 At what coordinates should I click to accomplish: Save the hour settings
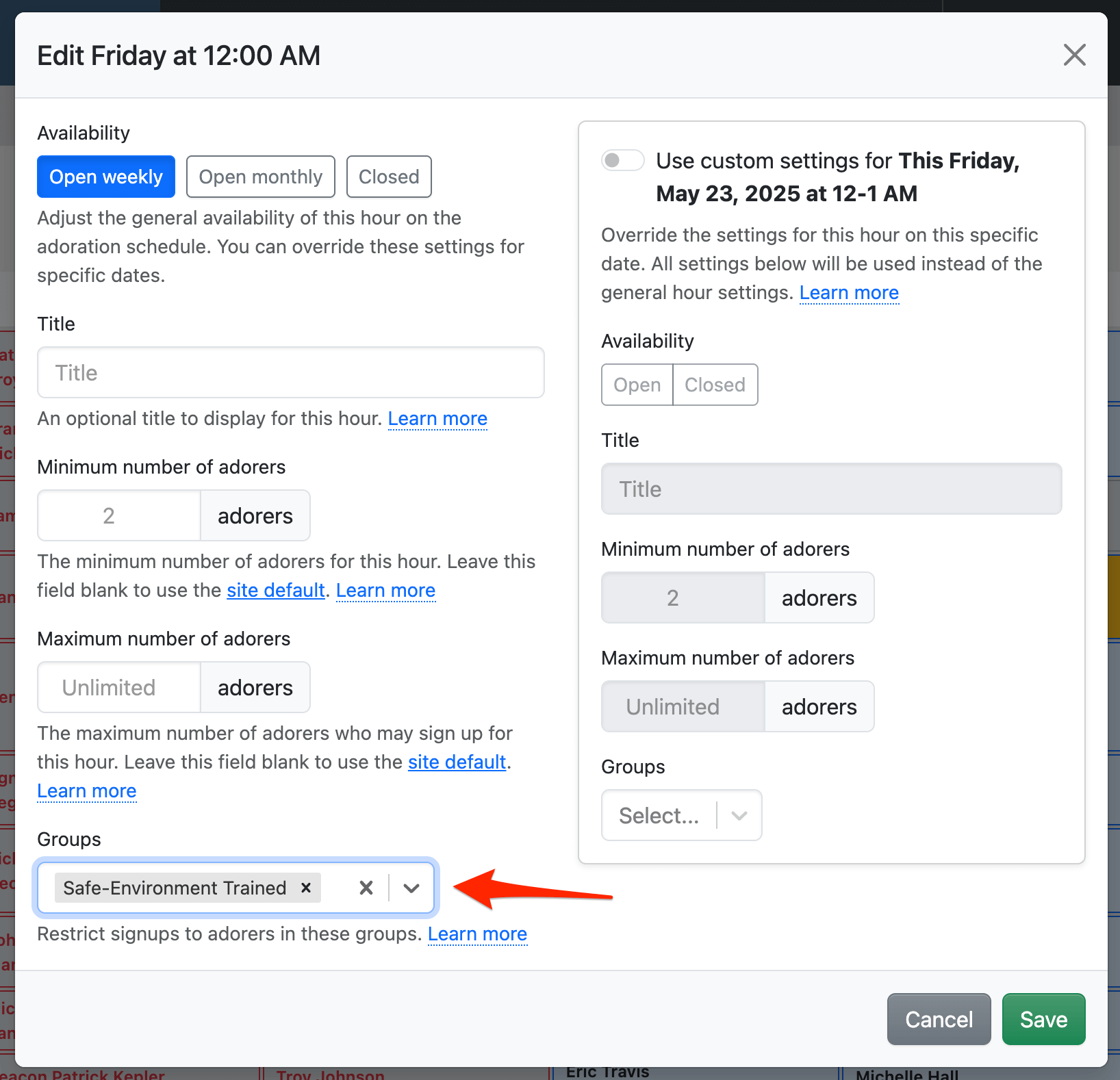coord(1043,1019)
